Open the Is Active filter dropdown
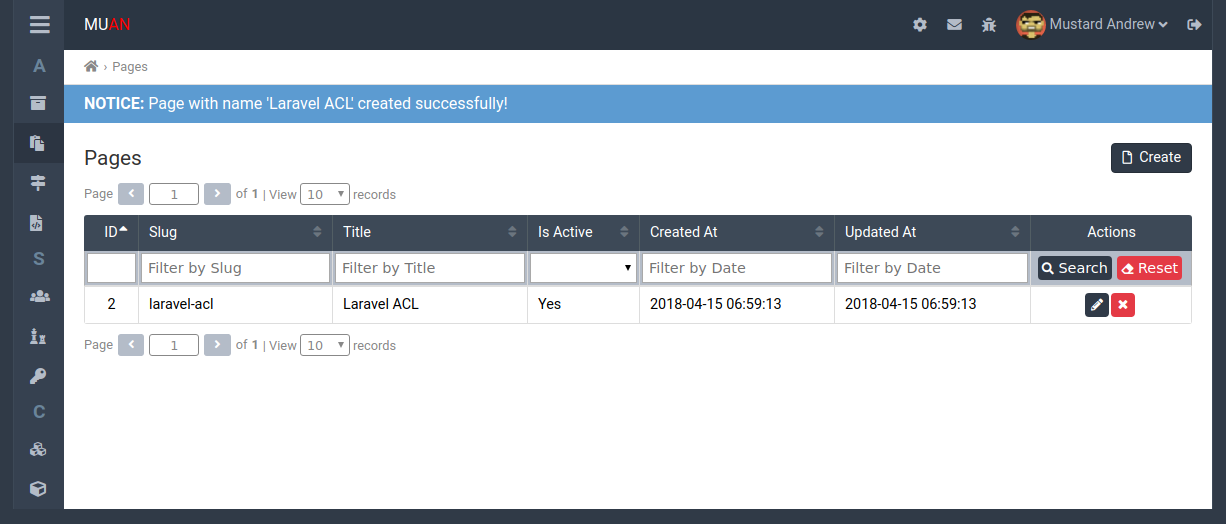This screenshot has width=1226, height=524. coord(583,268)
